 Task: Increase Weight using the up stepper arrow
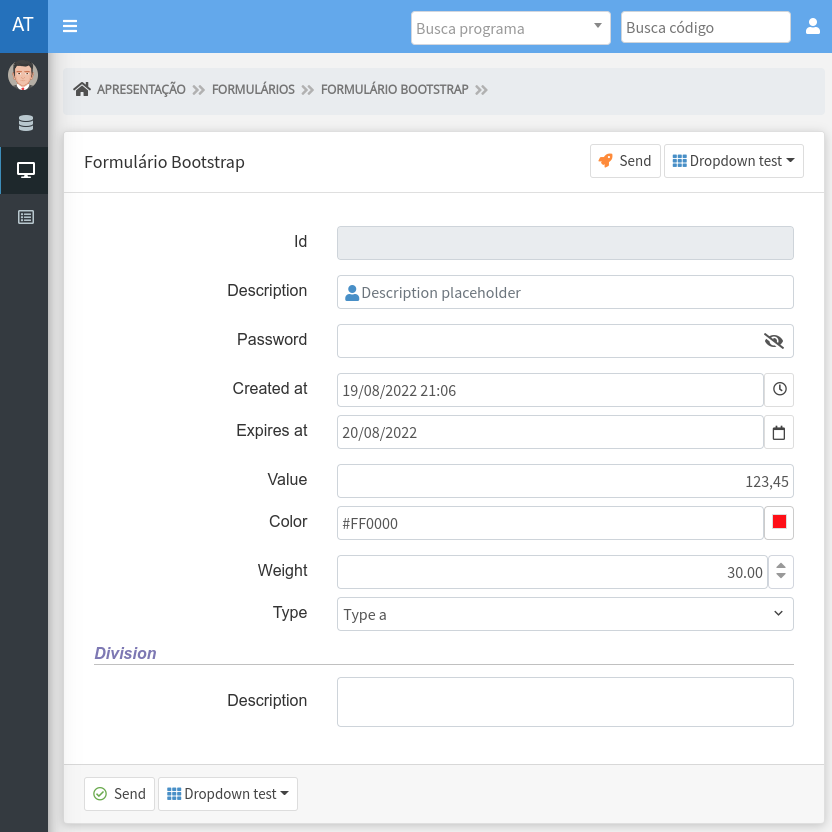(781, 565)
